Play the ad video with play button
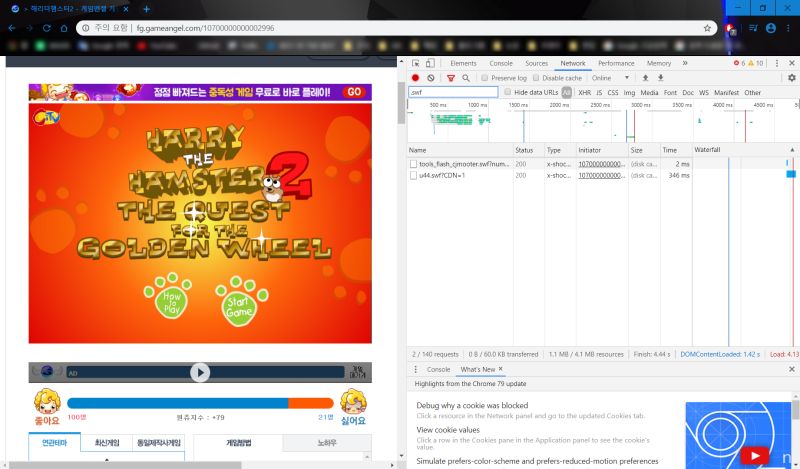The width and height of the screenshot is (800, 469). point(200,373)
